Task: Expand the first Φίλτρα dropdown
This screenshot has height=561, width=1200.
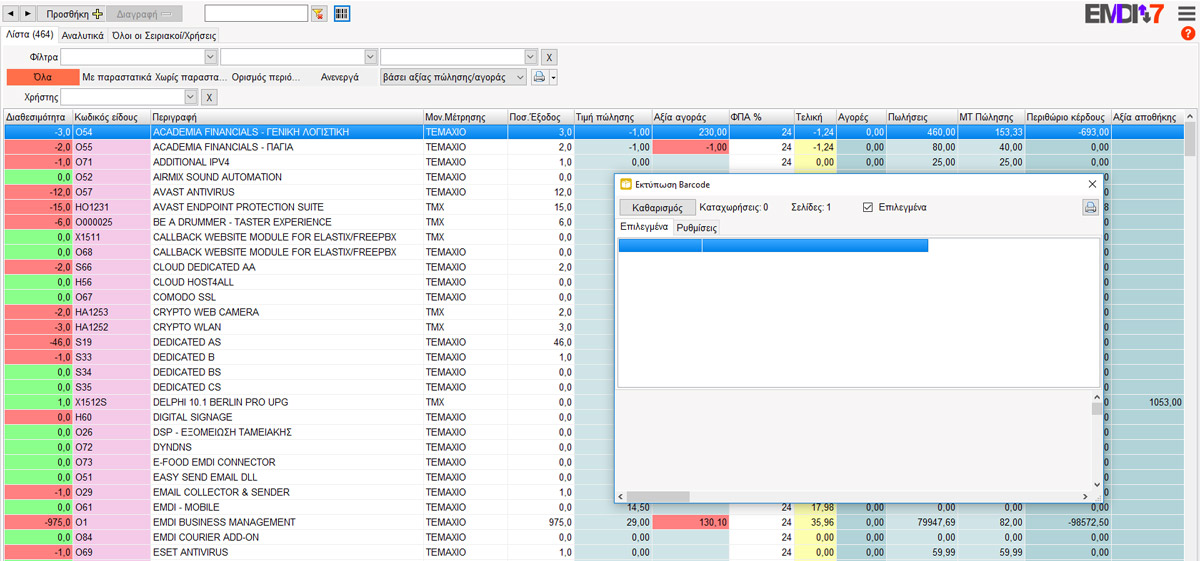Action: 210,57
